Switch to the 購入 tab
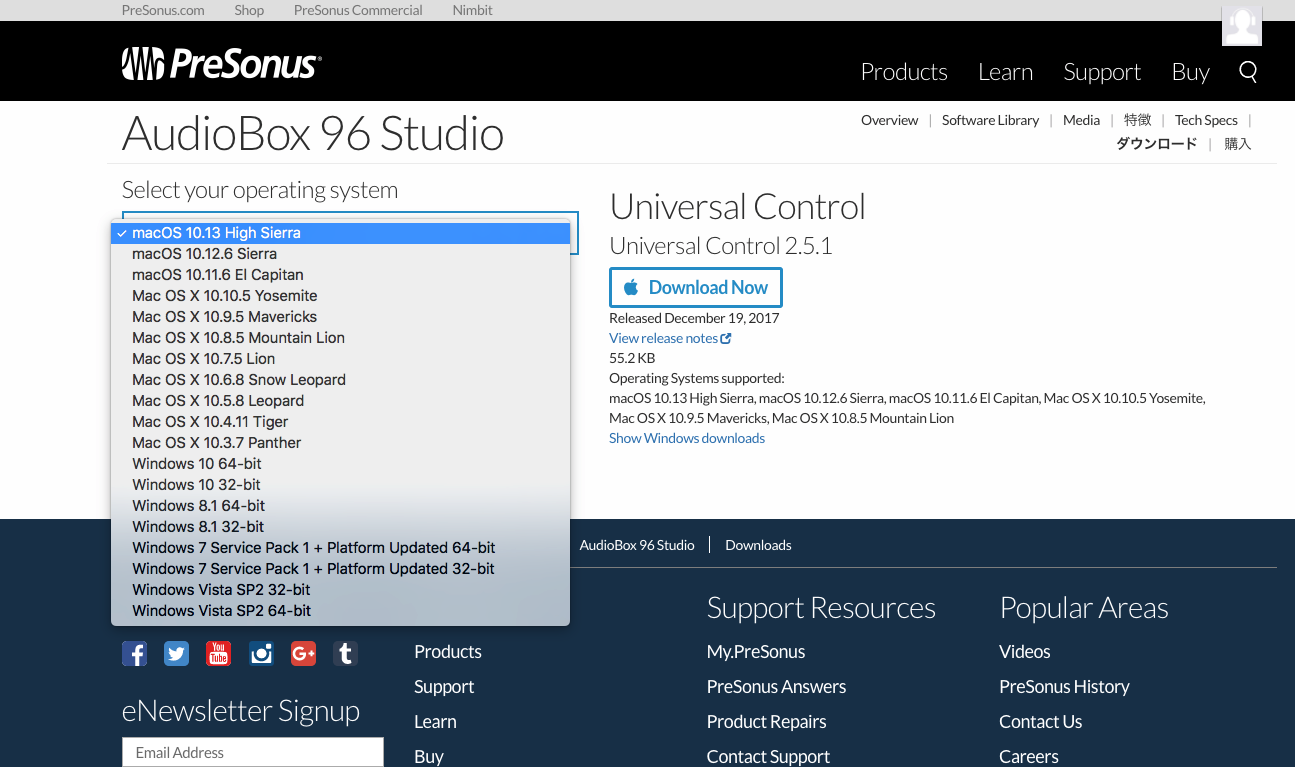This screenshot has height=767, width=1295. click(1238, 144)
